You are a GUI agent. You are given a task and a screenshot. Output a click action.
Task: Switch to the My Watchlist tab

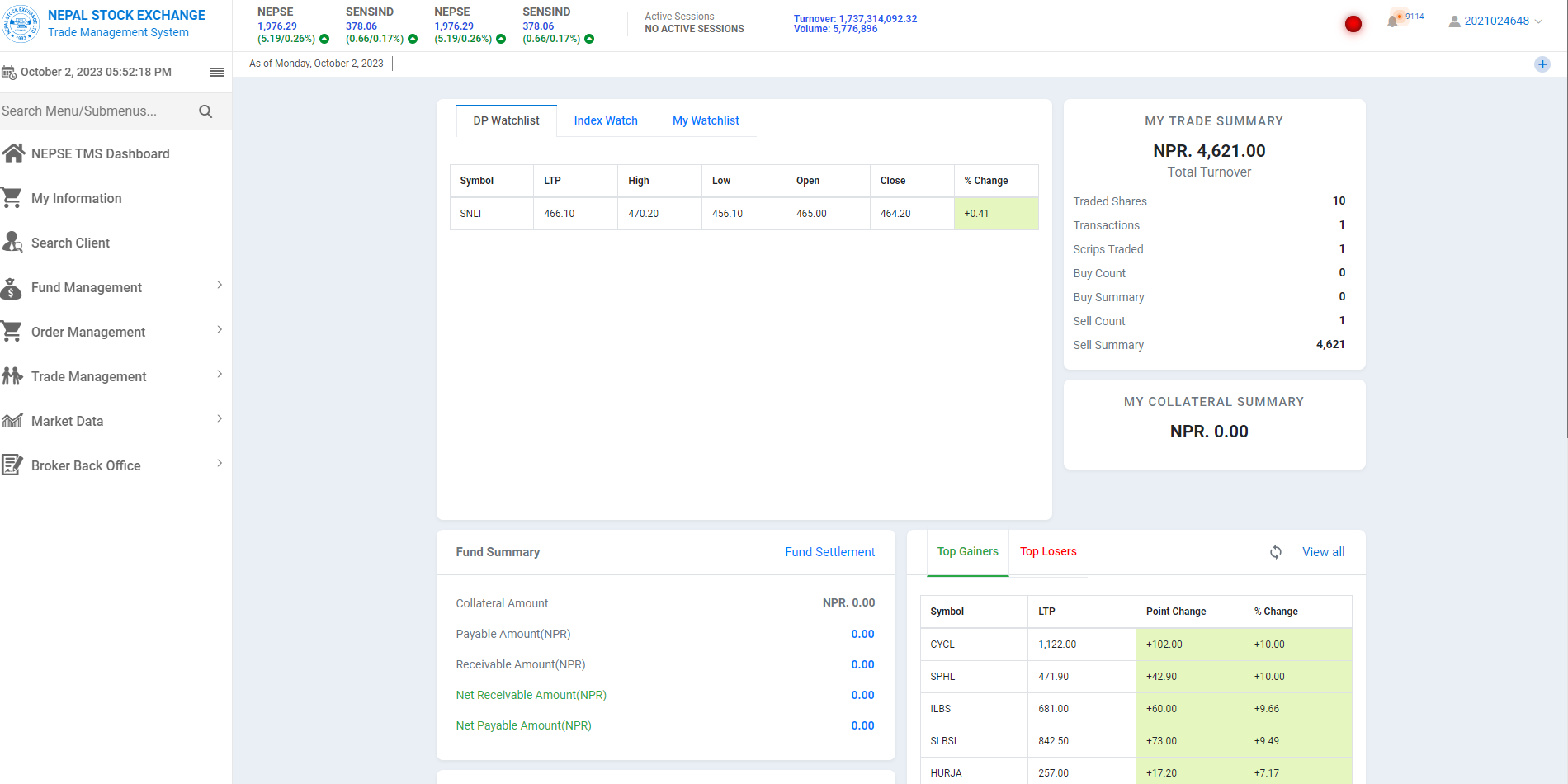pyautogui.click(x=706, y=120)
